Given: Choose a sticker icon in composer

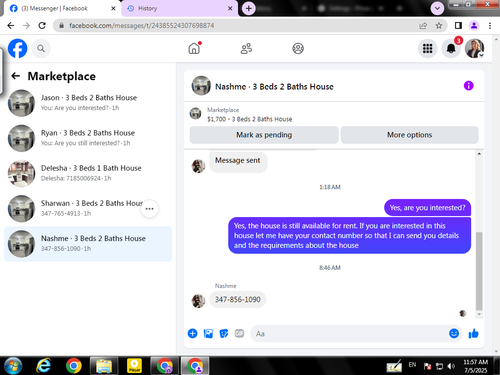Looking at the screenshot, I should [224, 333].
